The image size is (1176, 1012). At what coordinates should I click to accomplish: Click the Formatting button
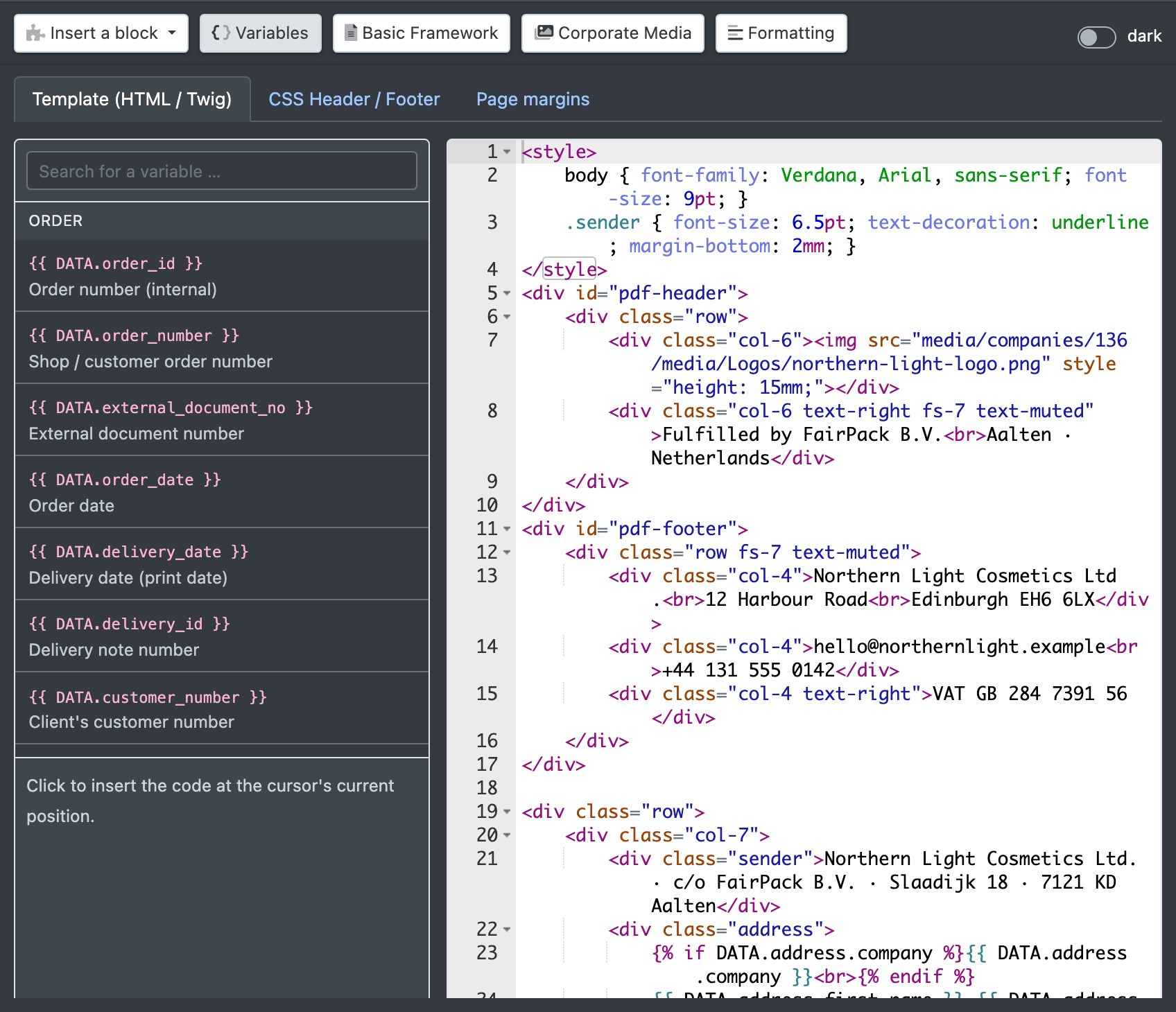[x=781, y=33]
